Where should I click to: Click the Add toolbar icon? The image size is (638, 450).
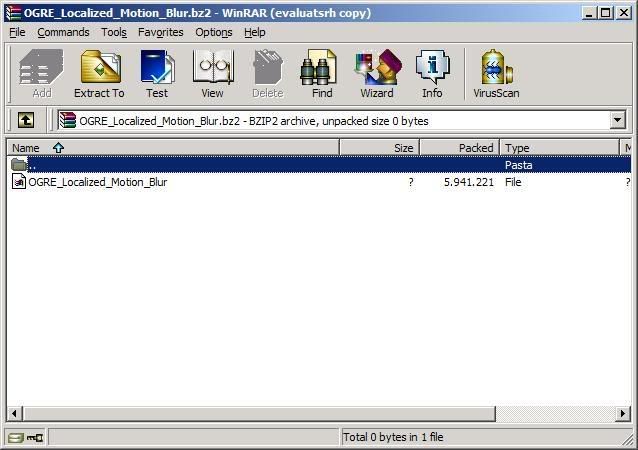pyautogui.click(x=42, y=73)
